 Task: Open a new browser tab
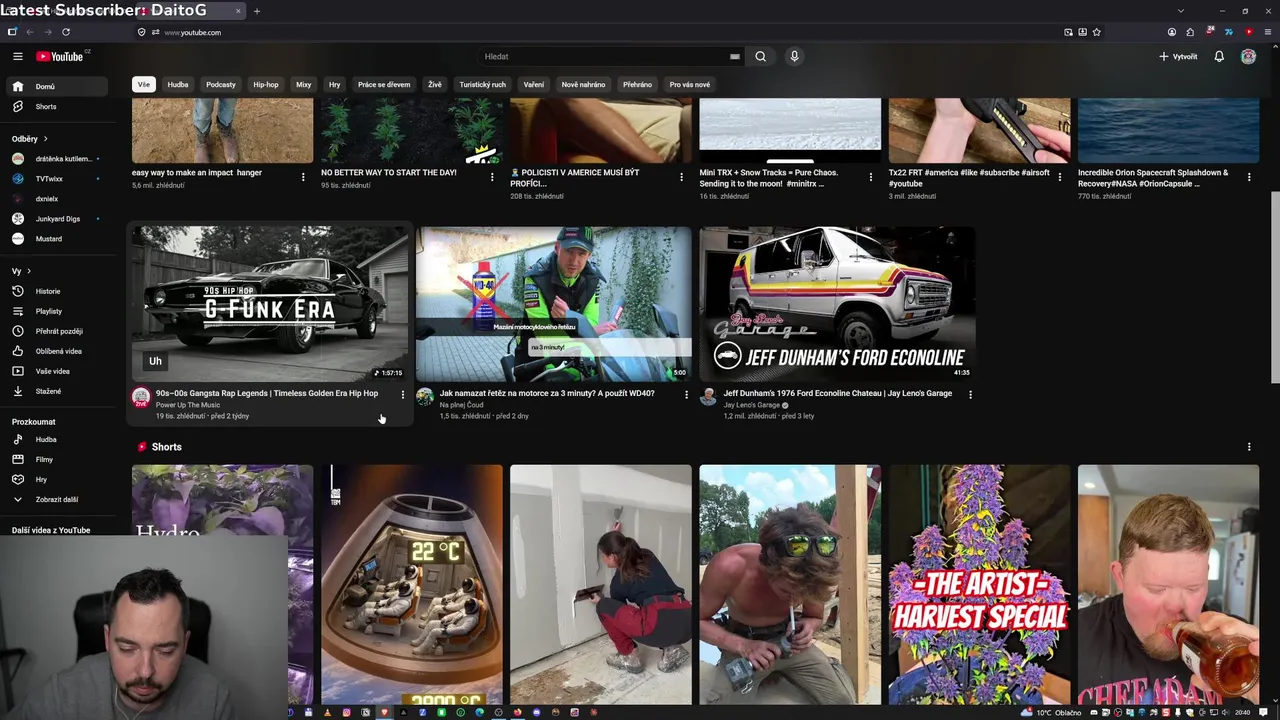257,11
